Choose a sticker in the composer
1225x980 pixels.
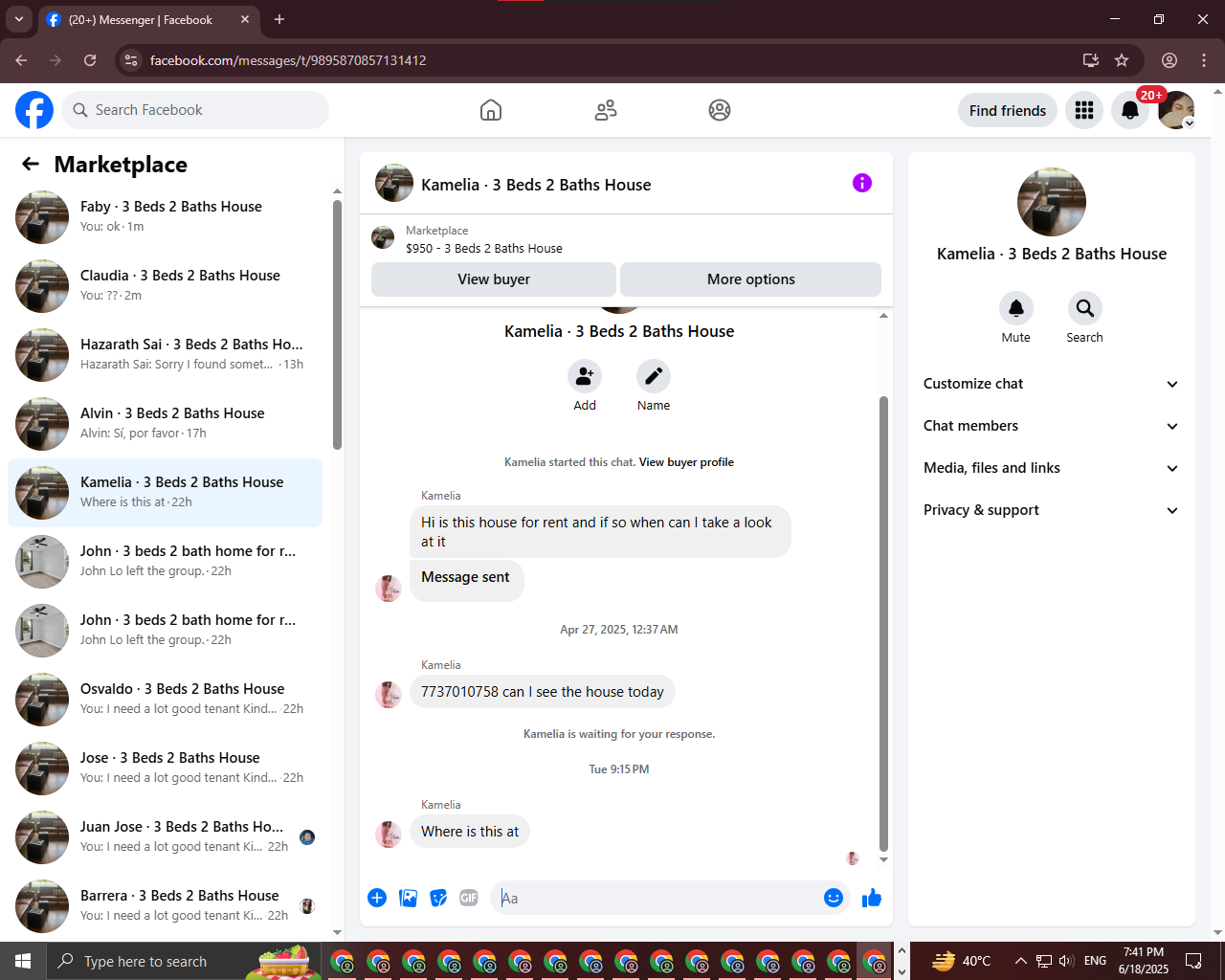tap(438, 898)
